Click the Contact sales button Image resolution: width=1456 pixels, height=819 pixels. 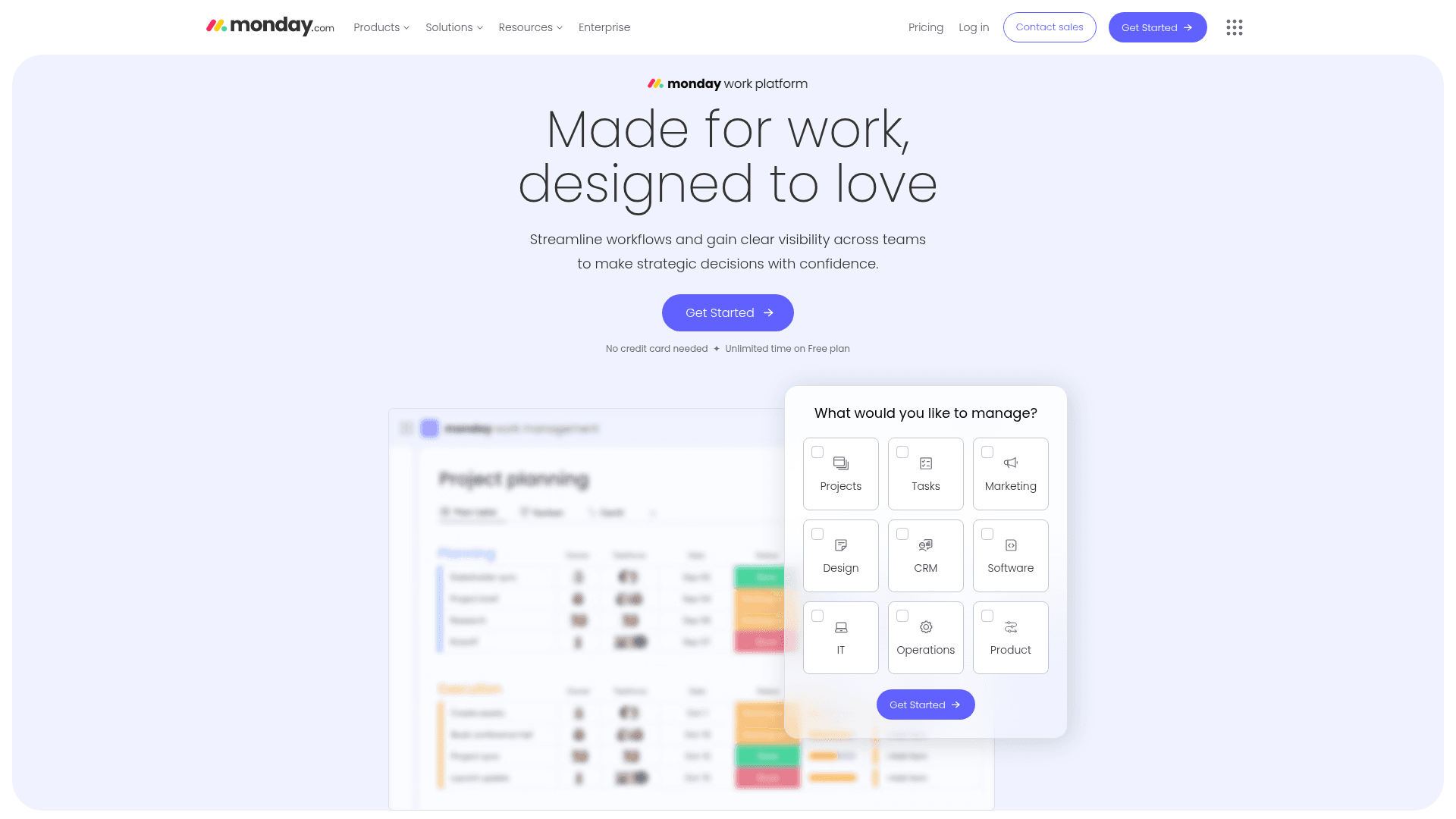click(x=1049, y=27)
